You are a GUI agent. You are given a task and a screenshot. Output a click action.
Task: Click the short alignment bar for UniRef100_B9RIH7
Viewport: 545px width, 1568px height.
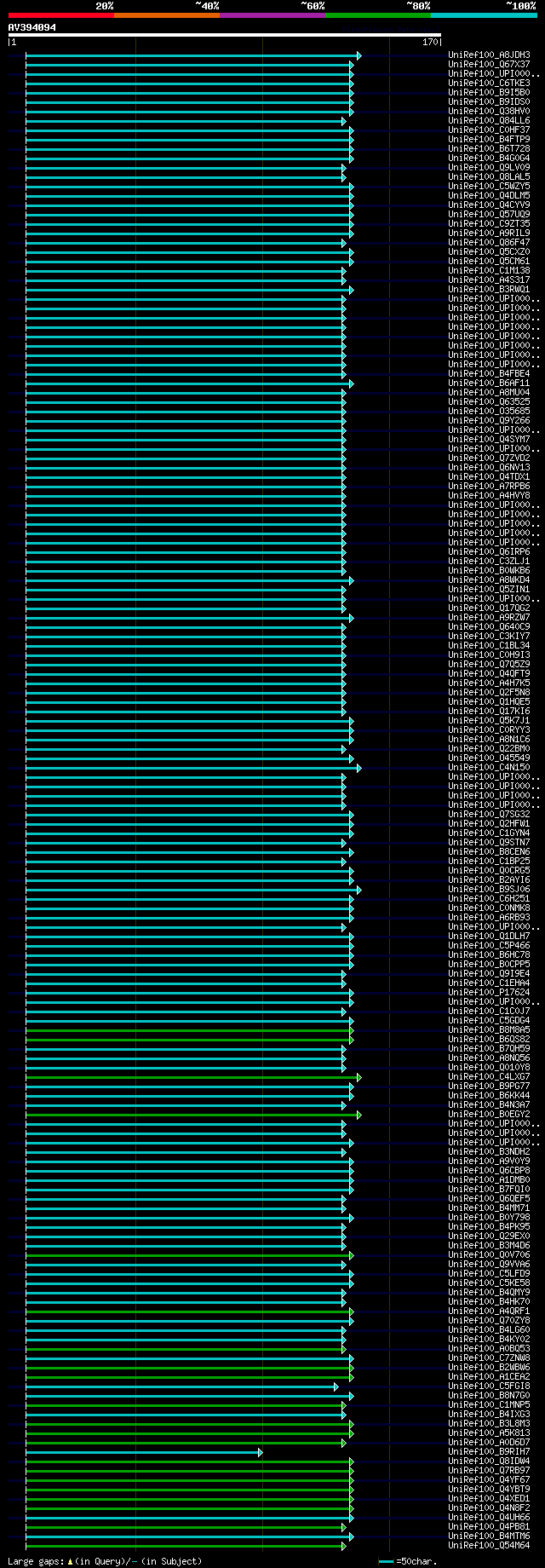coord(144,1452)
